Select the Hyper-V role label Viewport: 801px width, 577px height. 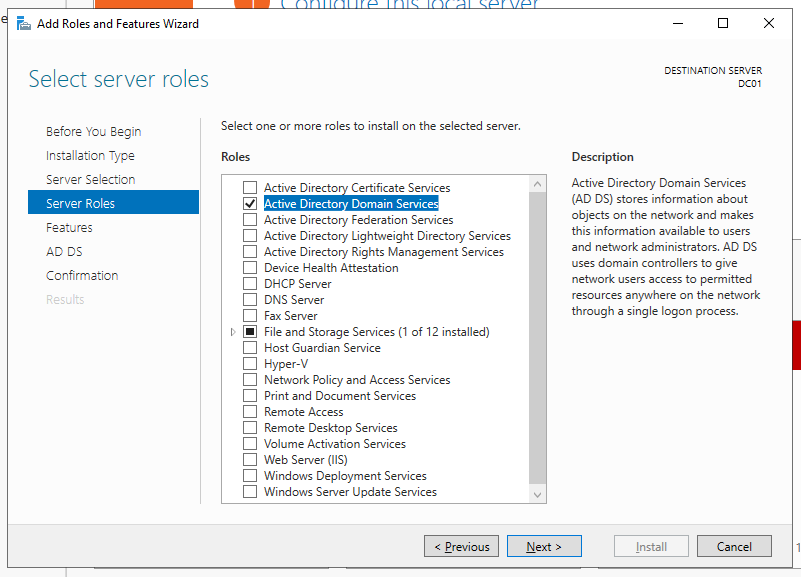point(286,364)
